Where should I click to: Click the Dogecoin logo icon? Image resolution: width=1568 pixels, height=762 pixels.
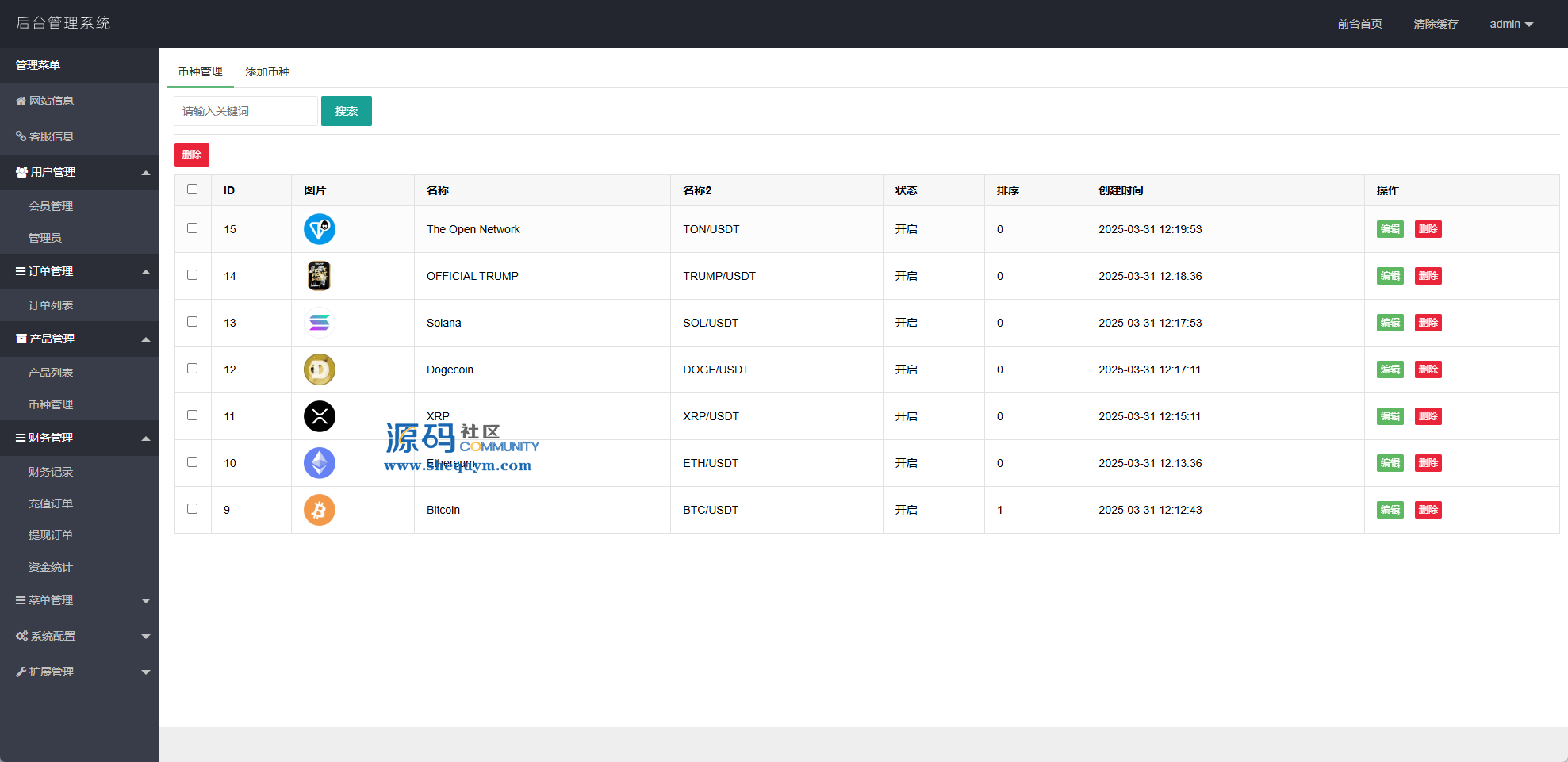coord(319,370)
